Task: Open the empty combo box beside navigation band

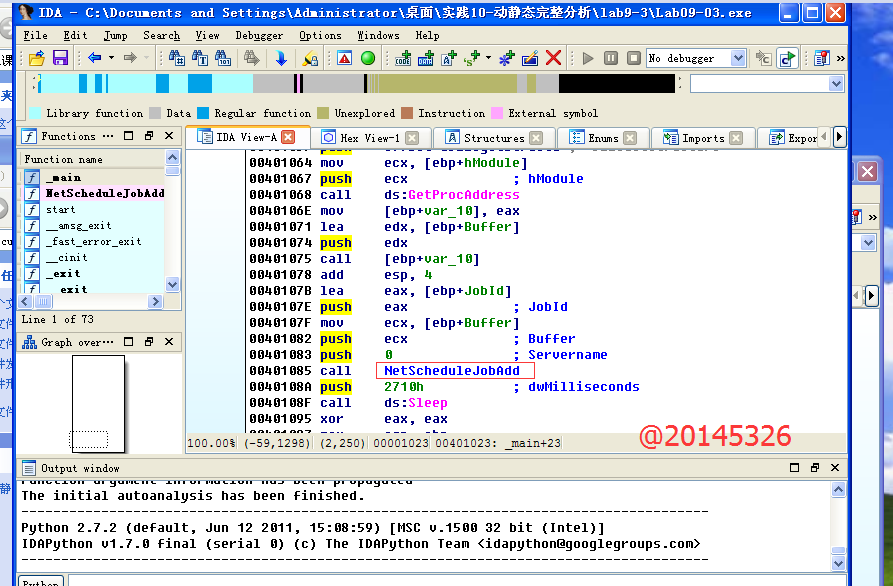Action: coord(836,84)
